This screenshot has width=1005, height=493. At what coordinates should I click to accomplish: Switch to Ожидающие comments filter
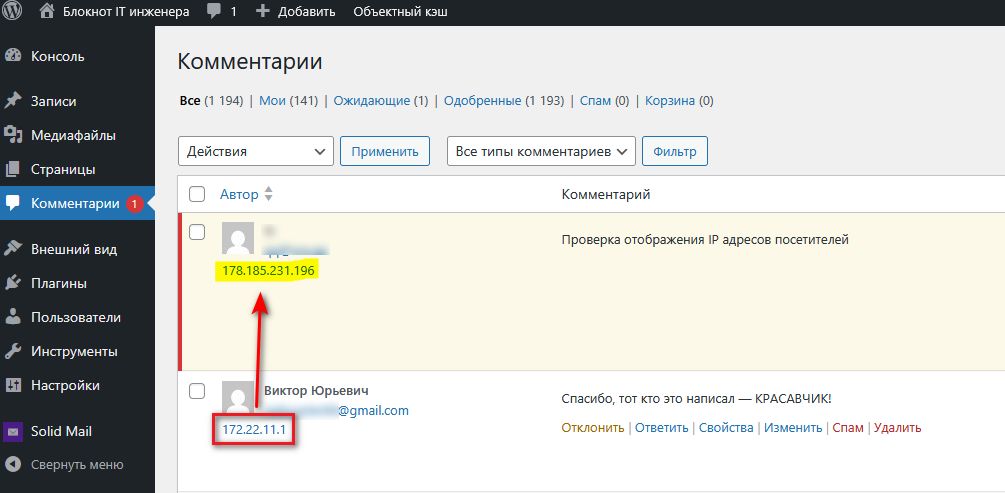(x=372, y=101)
